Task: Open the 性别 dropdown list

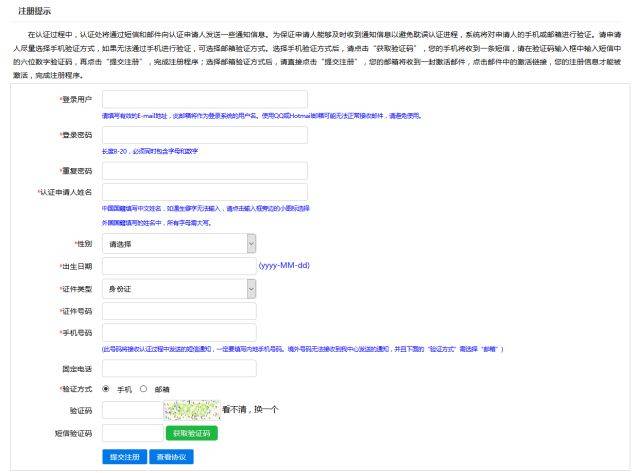Action: pyautogui.click(x=179, y=243)
